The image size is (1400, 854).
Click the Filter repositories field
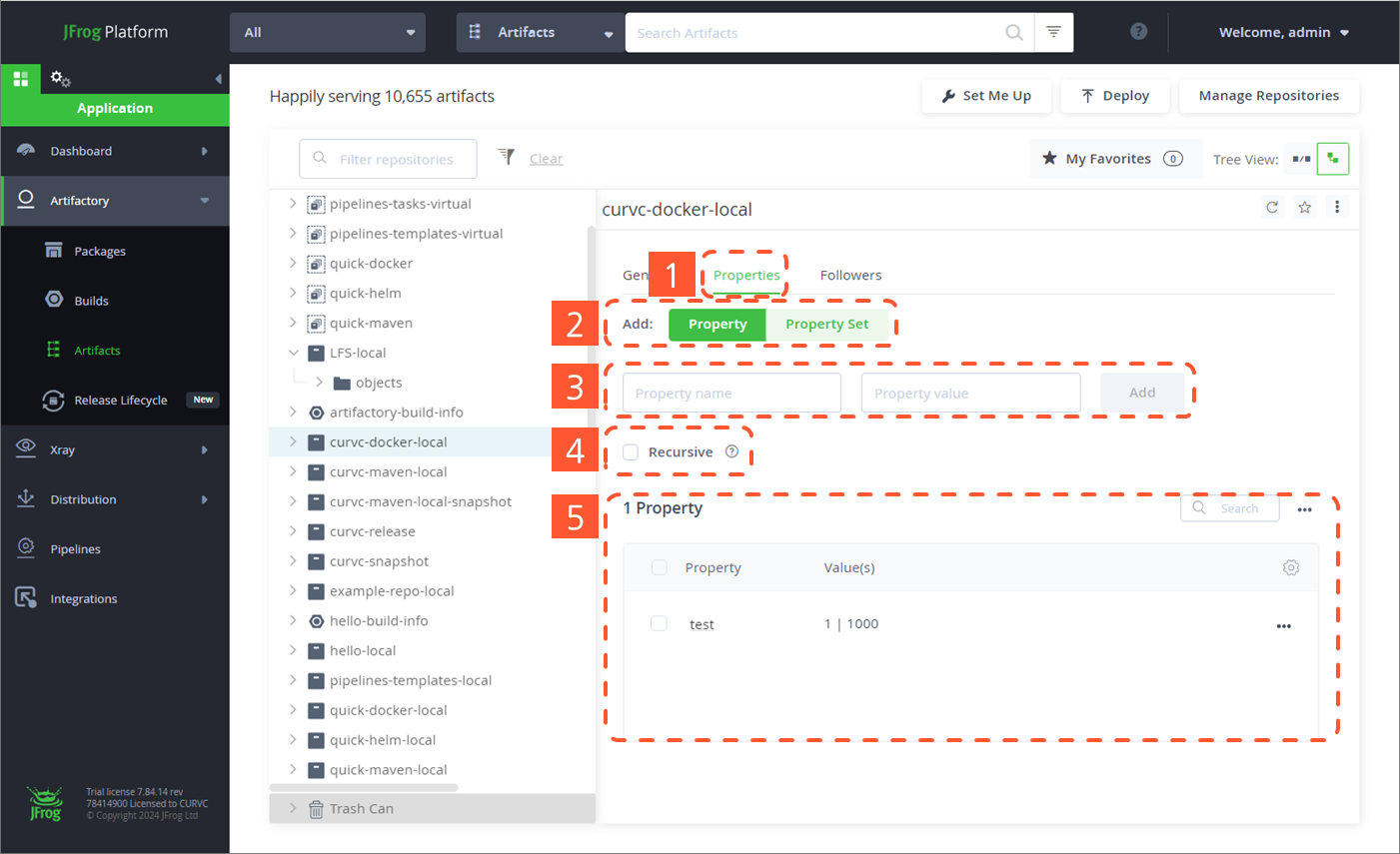click(x=388, y=159)
